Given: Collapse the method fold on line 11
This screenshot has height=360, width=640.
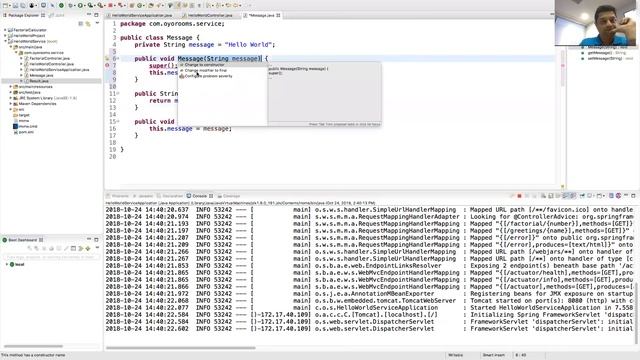Looking at the screenshot, I should click(x=118, y=93).
